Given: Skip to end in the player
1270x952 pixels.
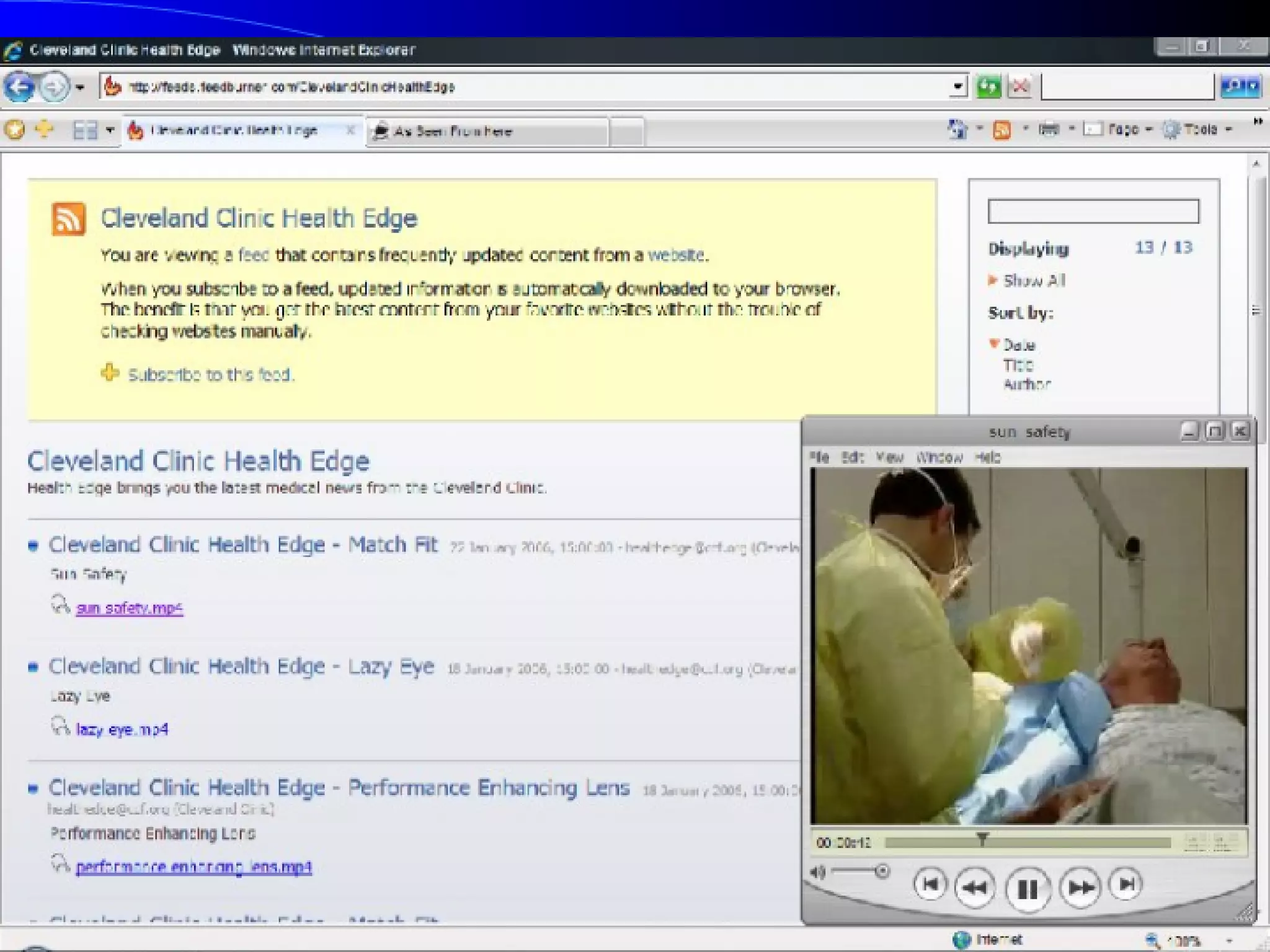Looking at the screenshot, I should click(x=1126, y=884).
